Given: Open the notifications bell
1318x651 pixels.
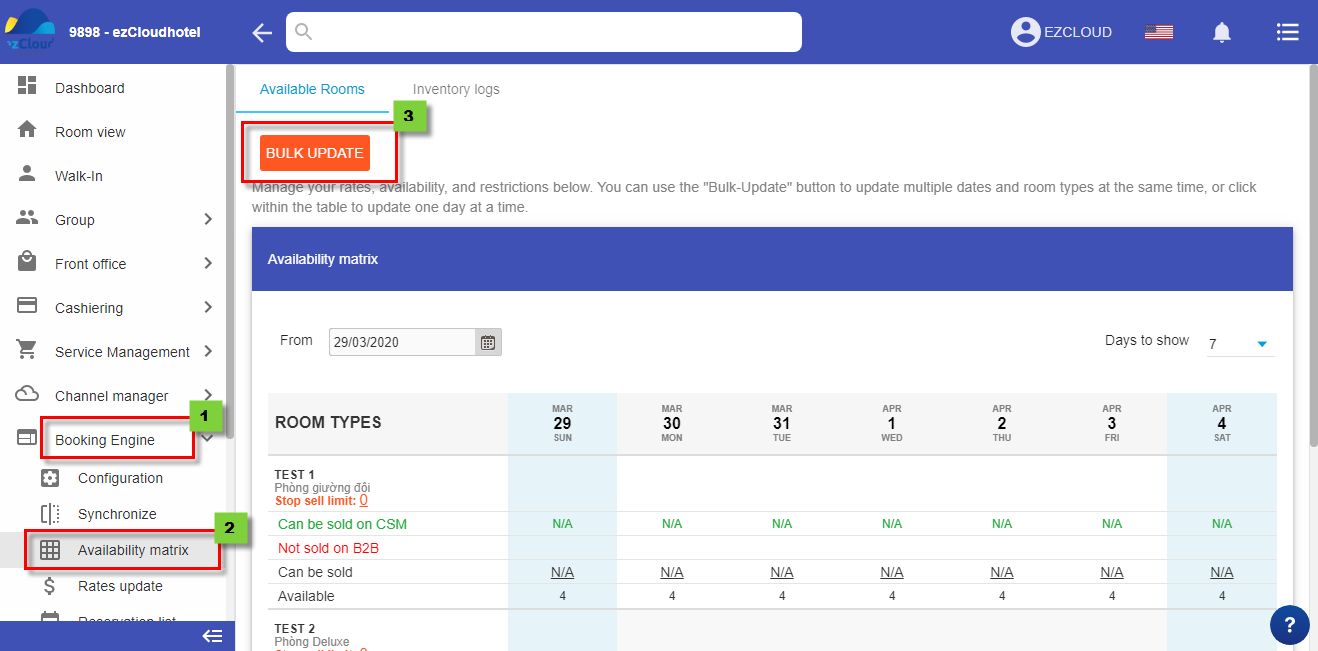Looking at the screenshot, I should [1221, 33].
